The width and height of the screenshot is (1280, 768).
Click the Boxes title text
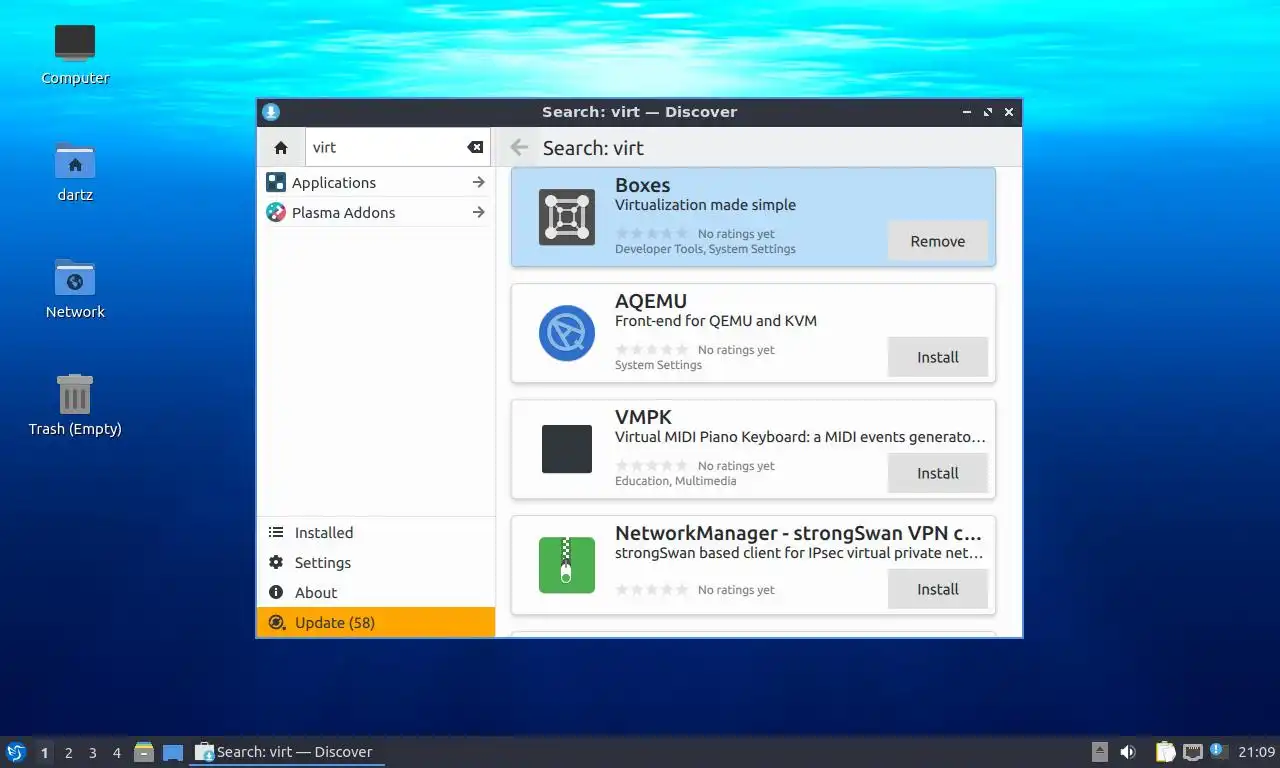tap(642, 185)
